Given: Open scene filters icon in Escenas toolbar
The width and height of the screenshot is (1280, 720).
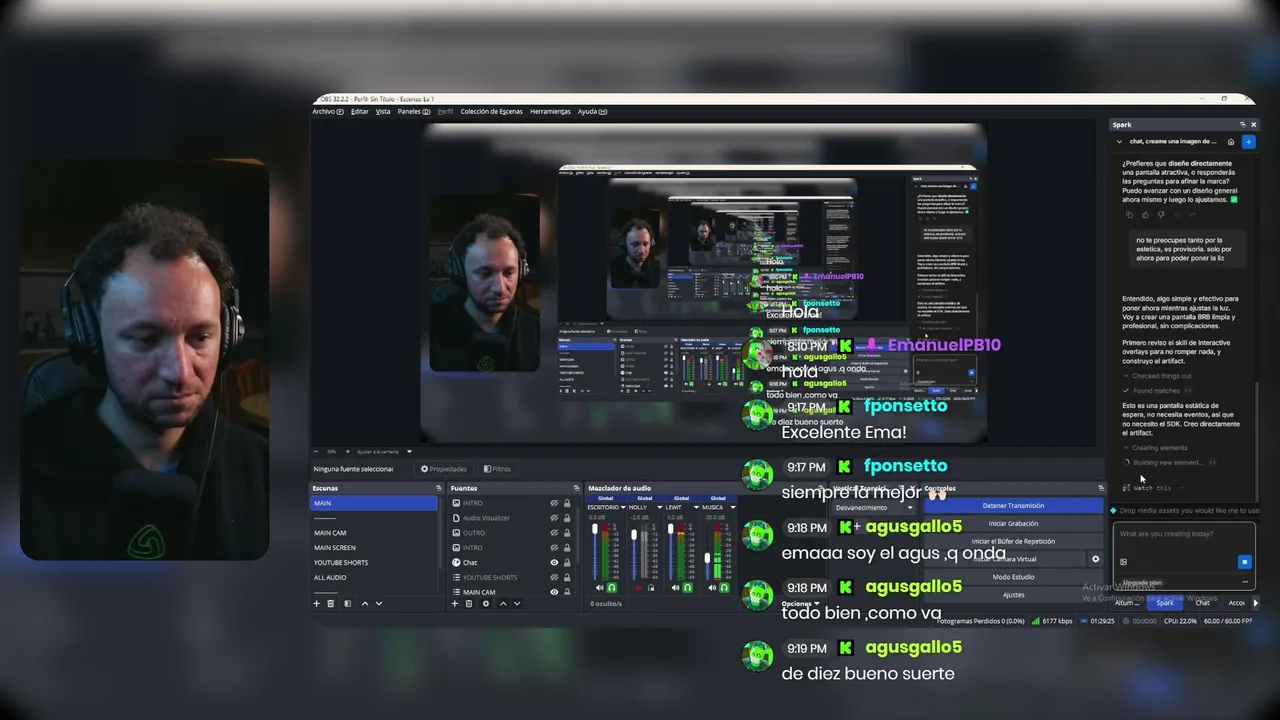Looking at the screenshot, I should pos(347,603).
